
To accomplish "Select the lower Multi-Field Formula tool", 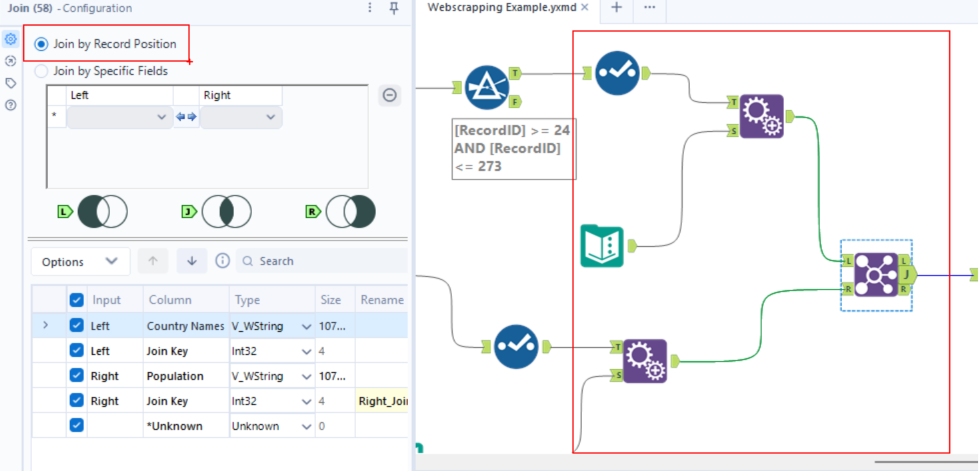I will click(646, 361).
